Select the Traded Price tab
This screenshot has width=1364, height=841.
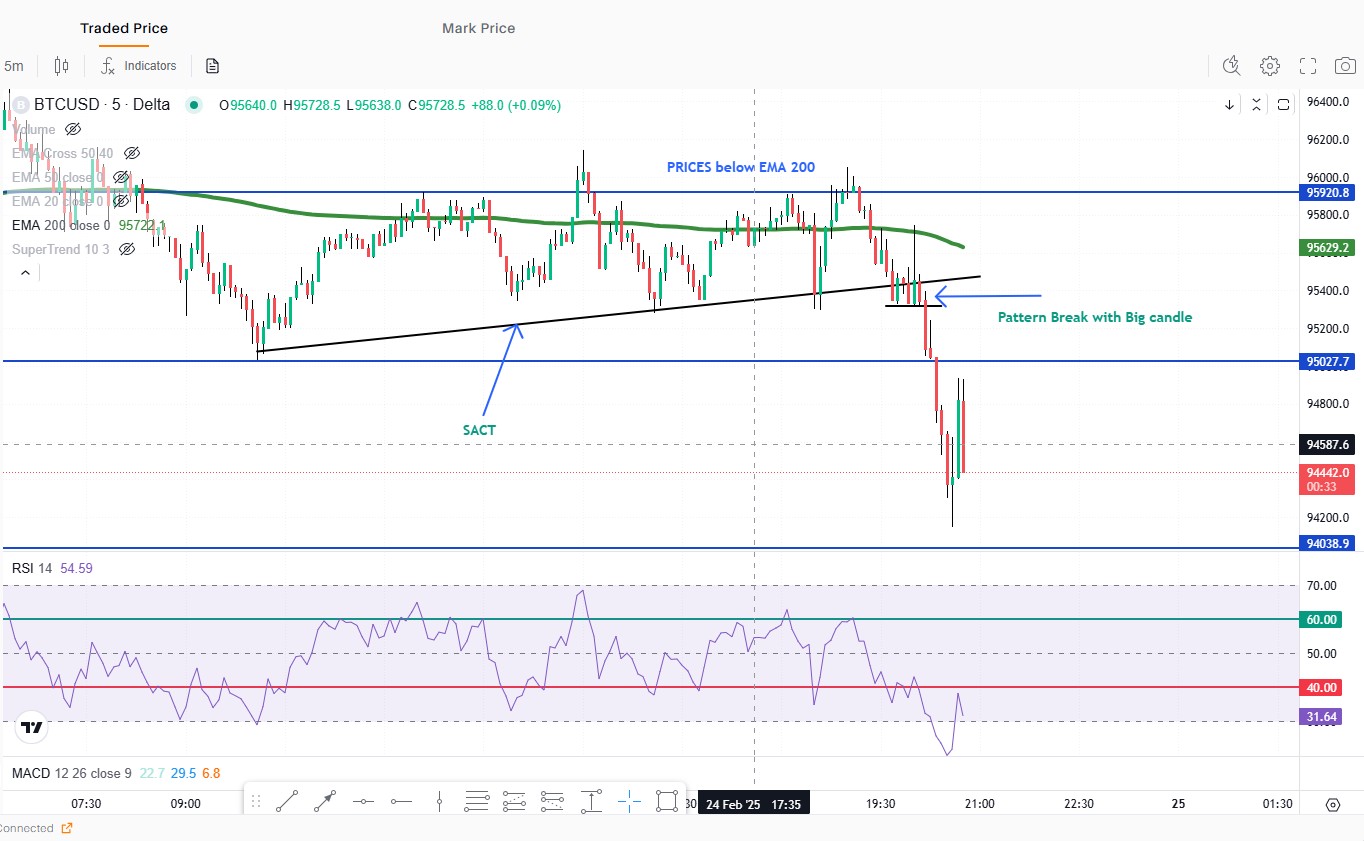tap(124, 28)
